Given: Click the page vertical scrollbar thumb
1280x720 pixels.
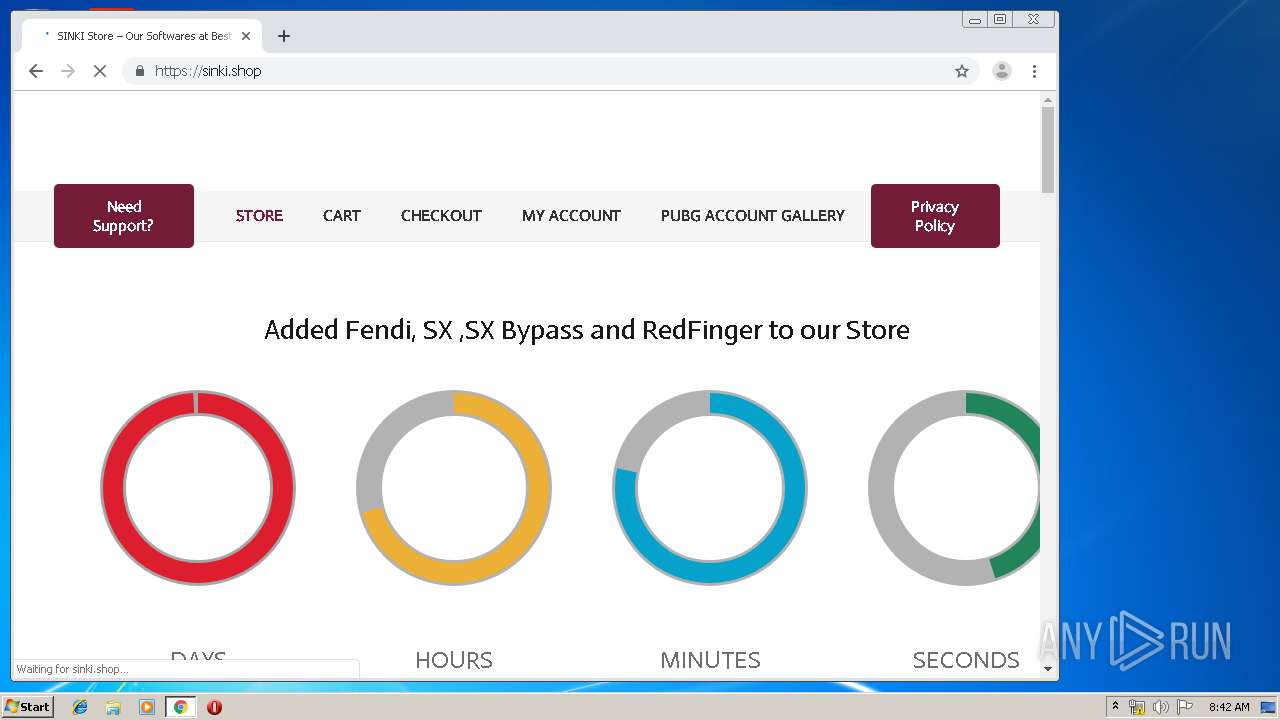Looking at the screenshot, I should click(1048, 149).
